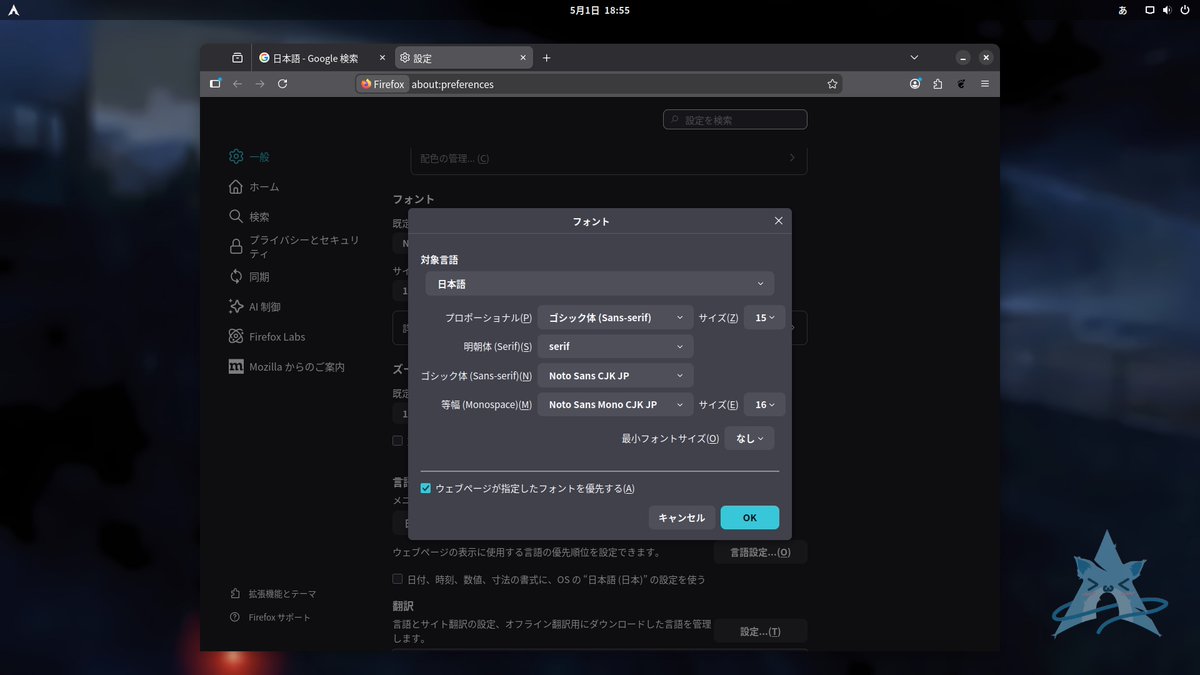Switch to 日本語 - Google 検索 tab
This screenshot has width=1200, height=675.
[321, 58]
